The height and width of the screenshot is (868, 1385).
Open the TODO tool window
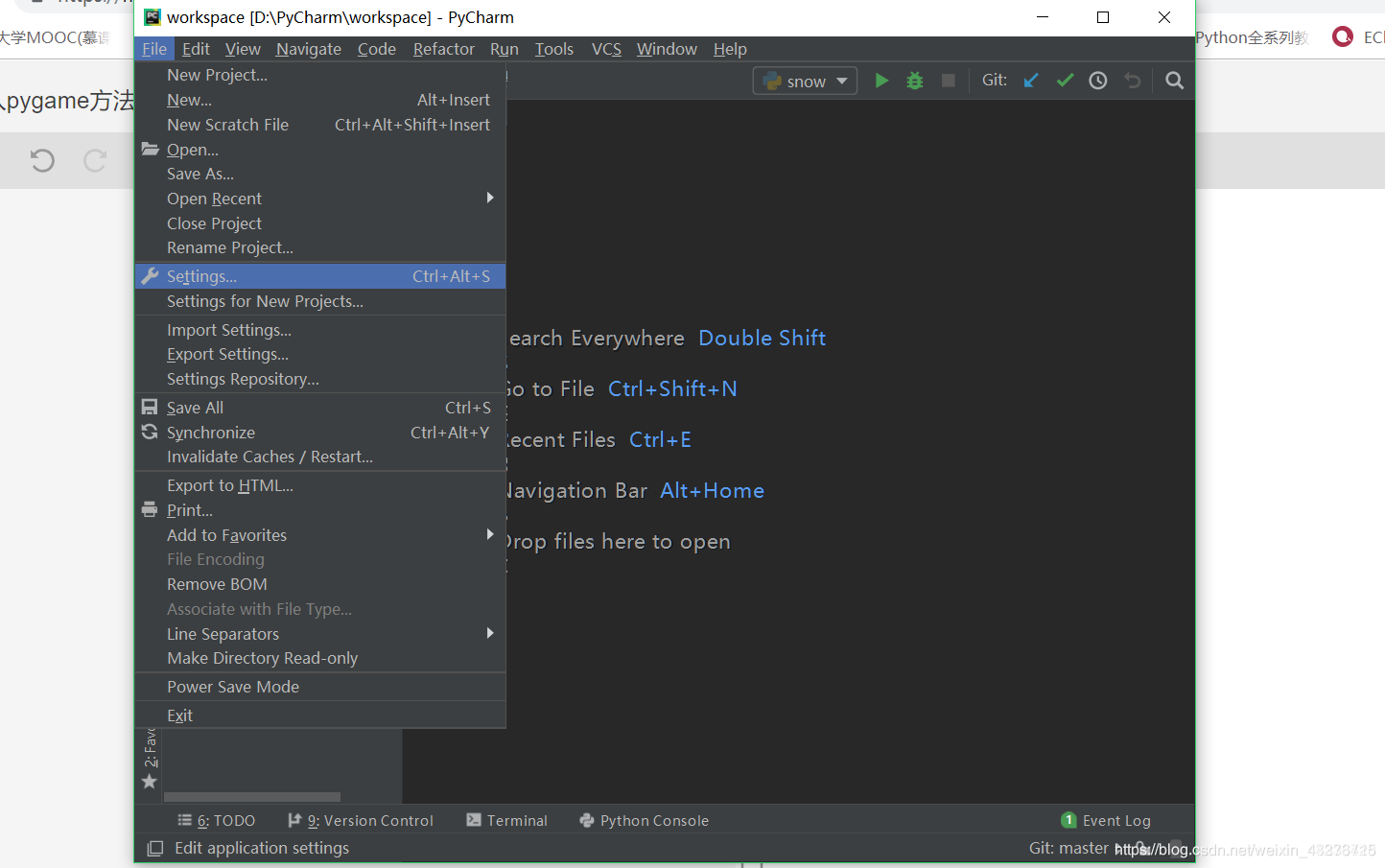point(226,820)
